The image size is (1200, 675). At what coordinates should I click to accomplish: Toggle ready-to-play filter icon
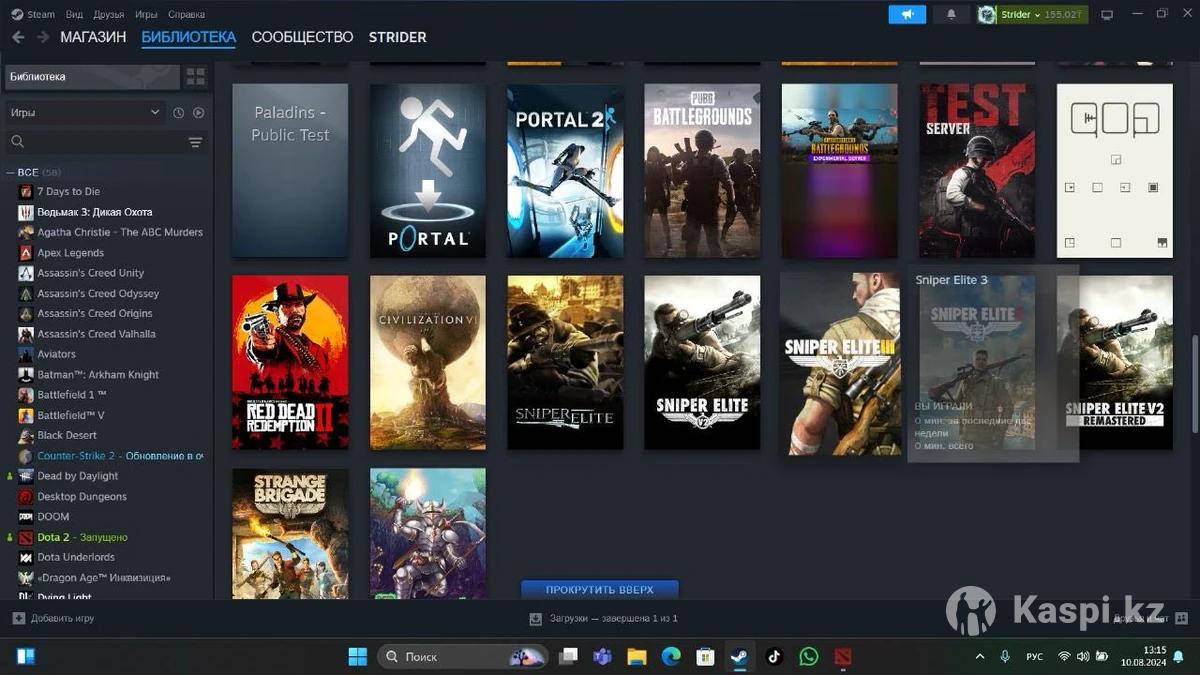(198, 113)
